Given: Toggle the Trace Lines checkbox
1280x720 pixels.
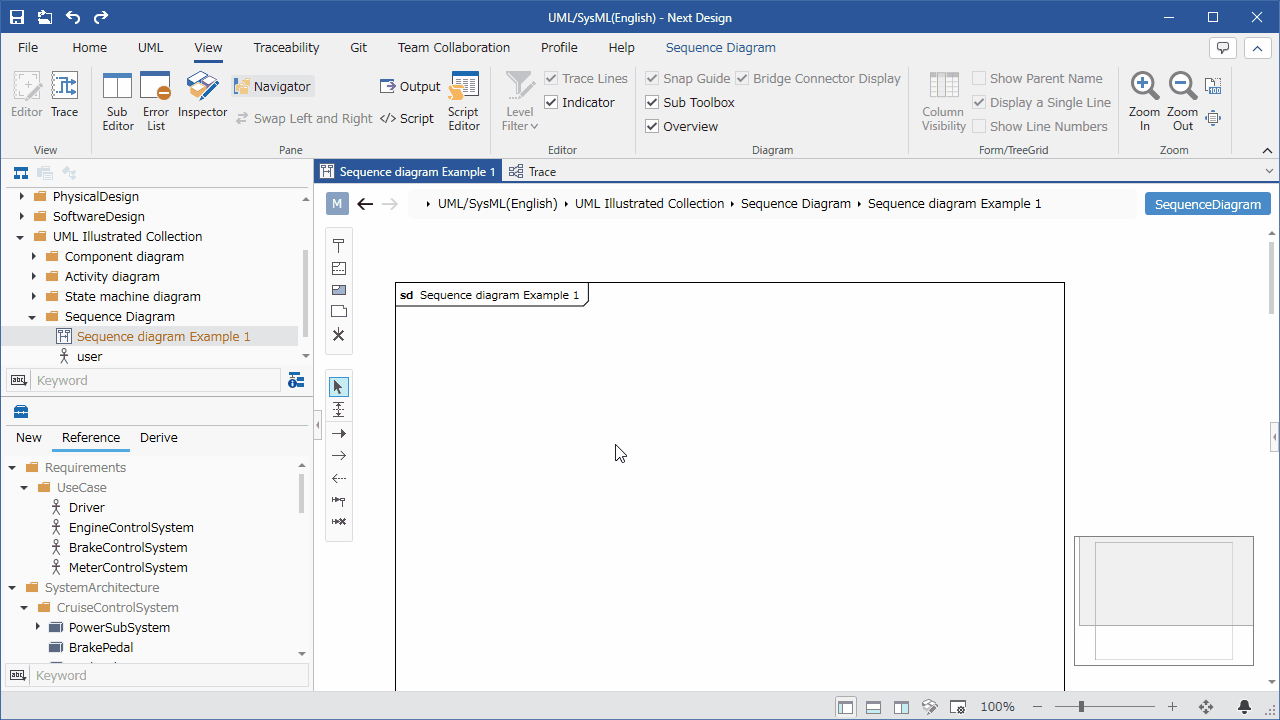Looking at the screenshot, I should coord(551,78).
